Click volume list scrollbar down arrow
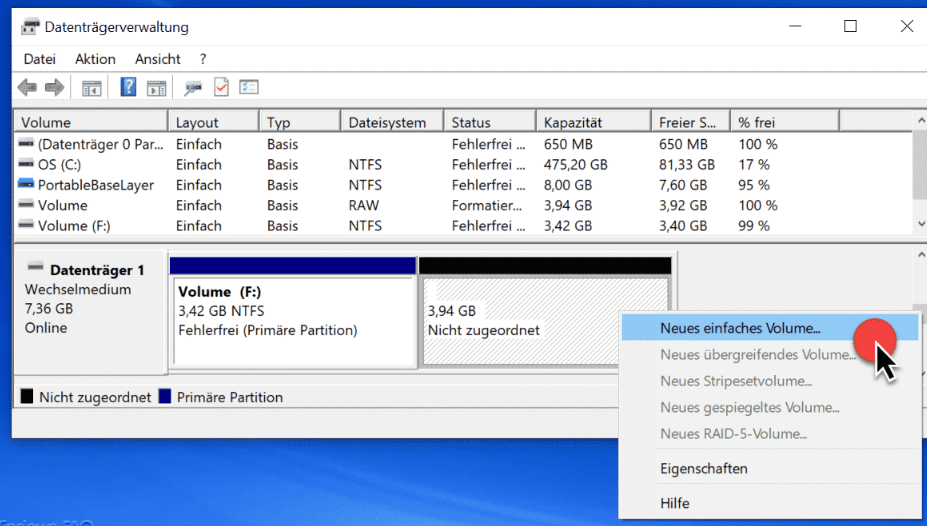Viewport: 927px width, 526px height. [920, 224]
